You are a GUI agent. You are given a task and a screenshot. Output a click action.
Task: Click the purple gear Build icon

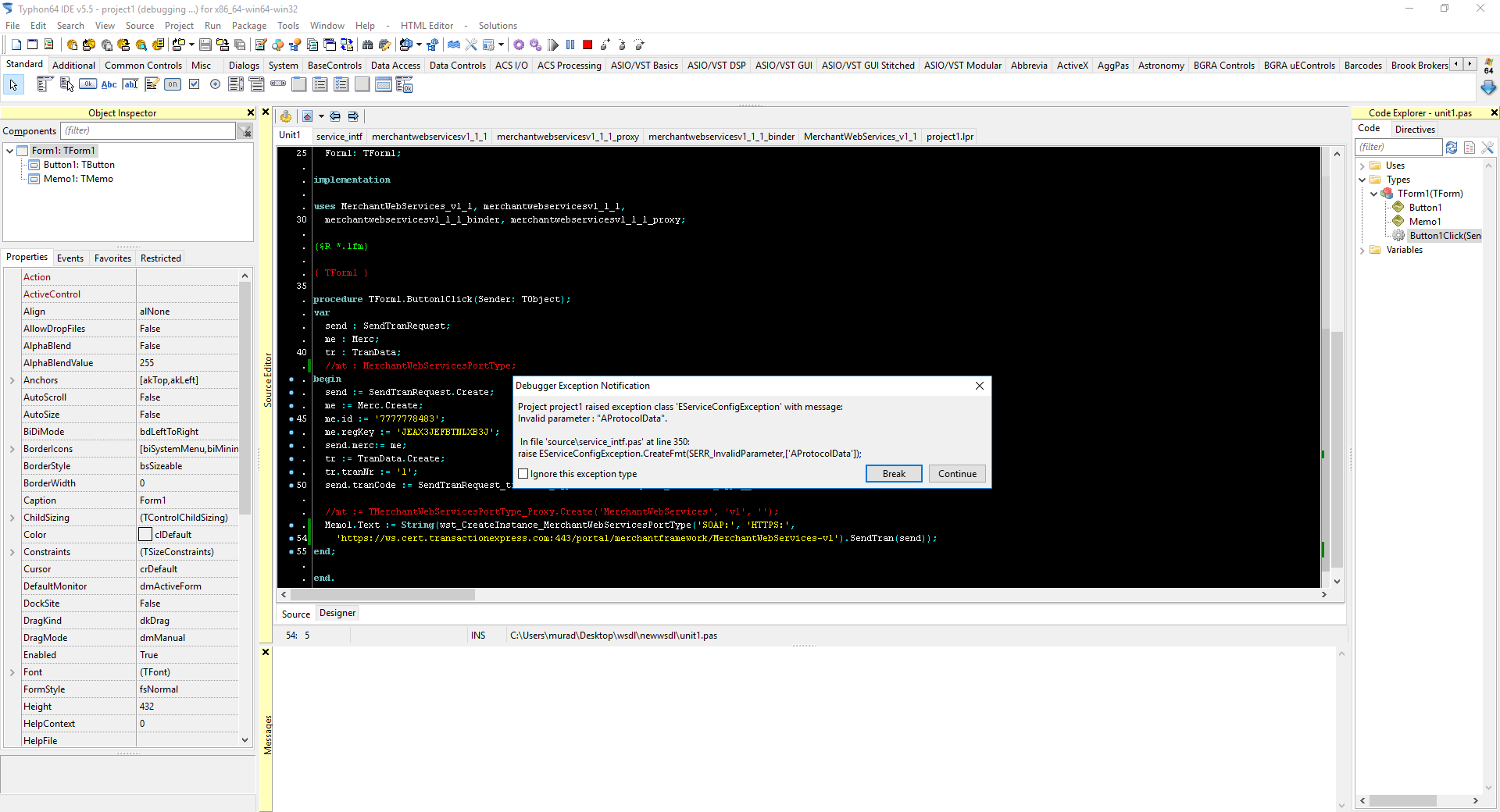(519, 45)
